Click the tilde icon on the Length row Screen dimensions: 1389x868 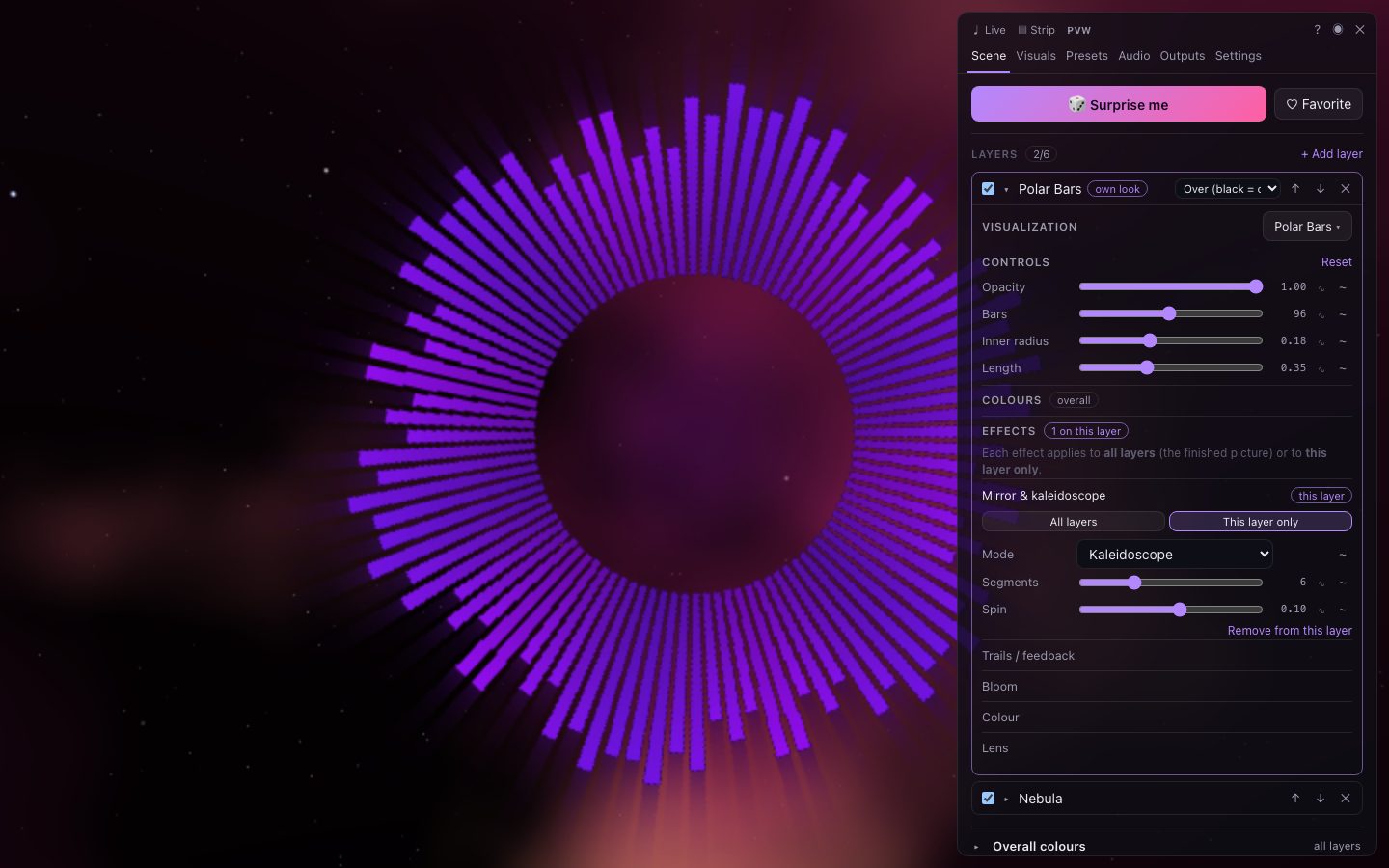(x=1342, y=368)
